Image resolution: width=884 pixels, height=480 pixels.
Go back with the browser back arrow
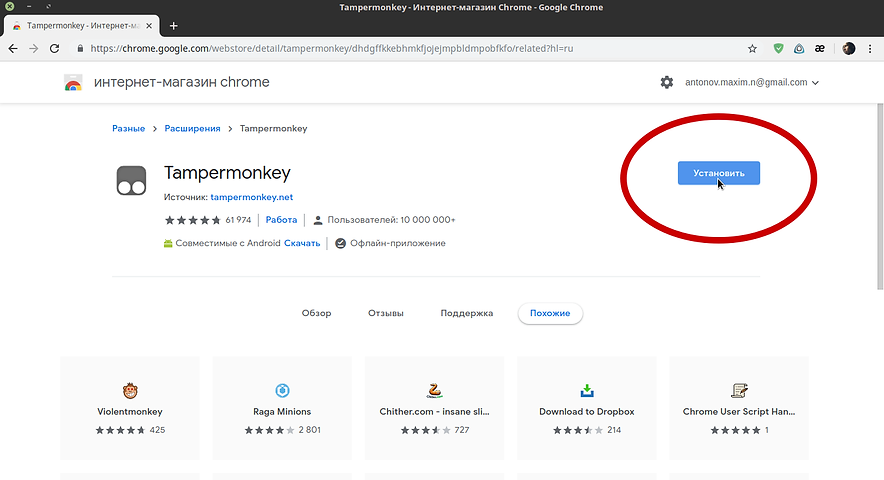point(13,49)
